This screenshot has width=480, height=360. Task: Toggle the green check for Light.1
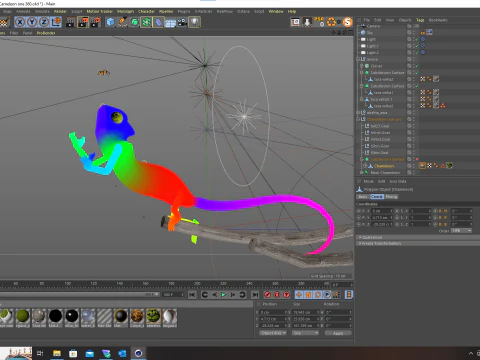pos(417,46)
